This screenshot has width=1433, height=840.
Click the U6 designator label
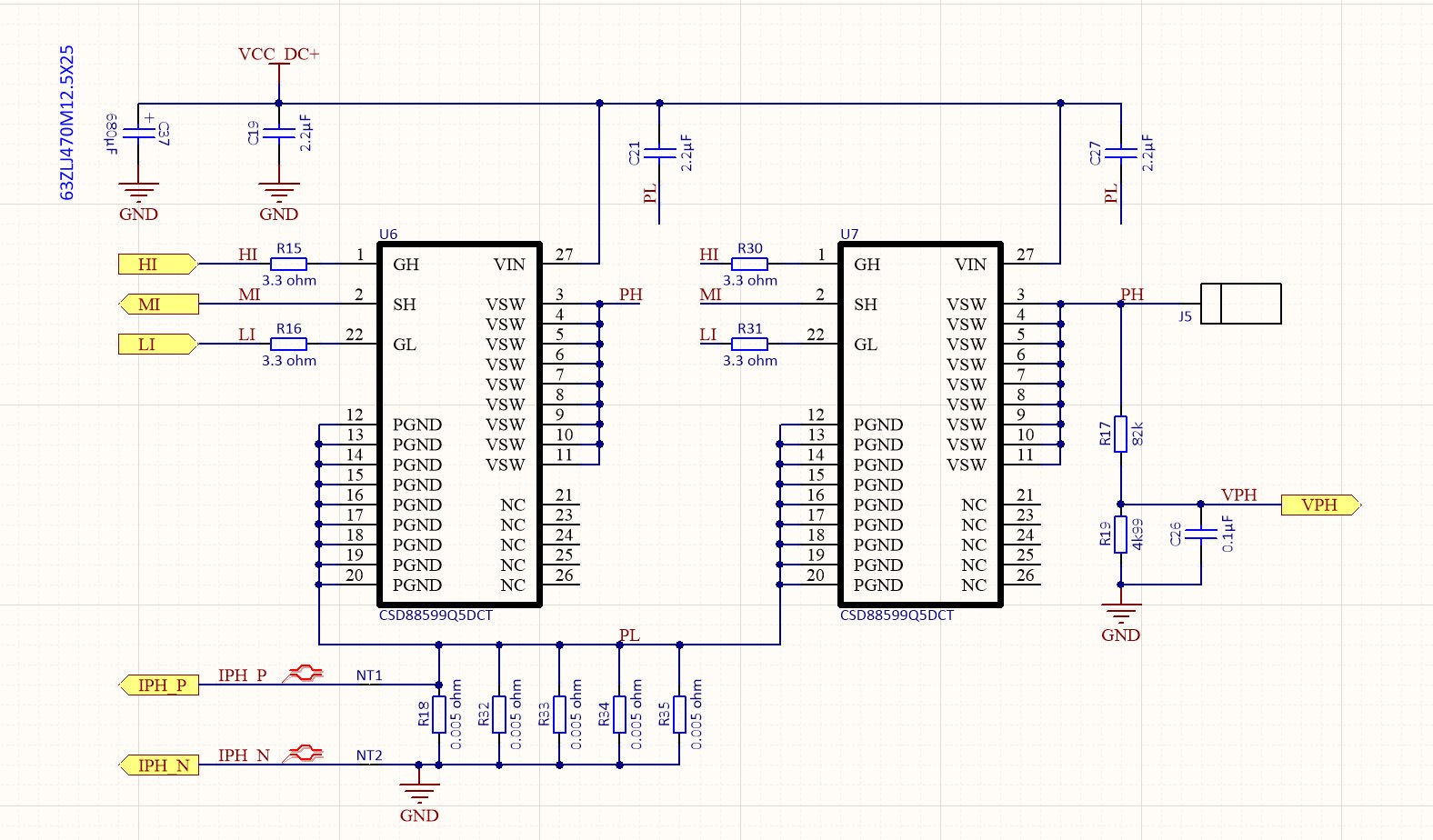point(388,235)
